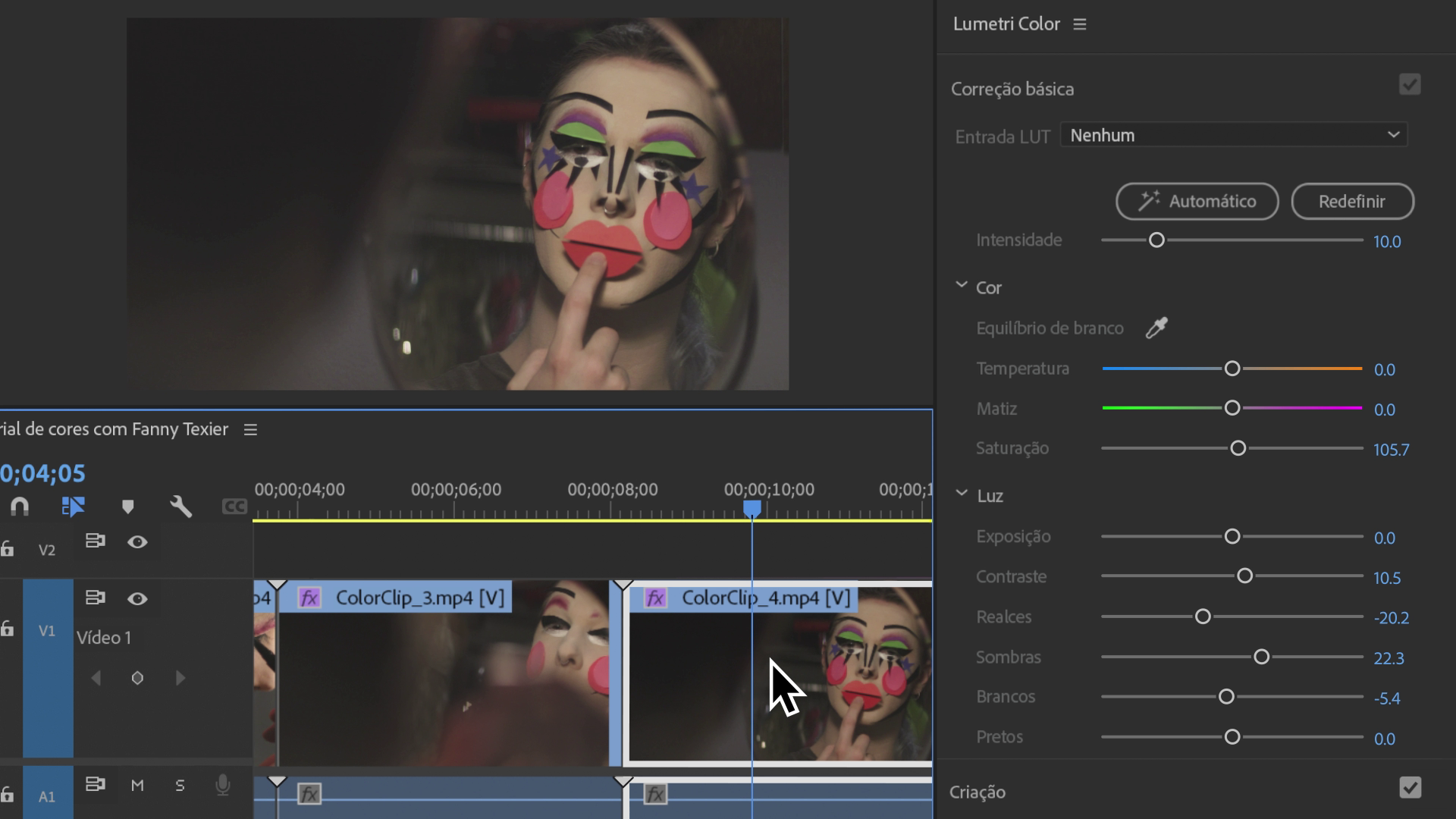Click the Saturação slider handle
Image resolution: width=1456 pixels, height=819 pixels.
tap(1238, 448)
